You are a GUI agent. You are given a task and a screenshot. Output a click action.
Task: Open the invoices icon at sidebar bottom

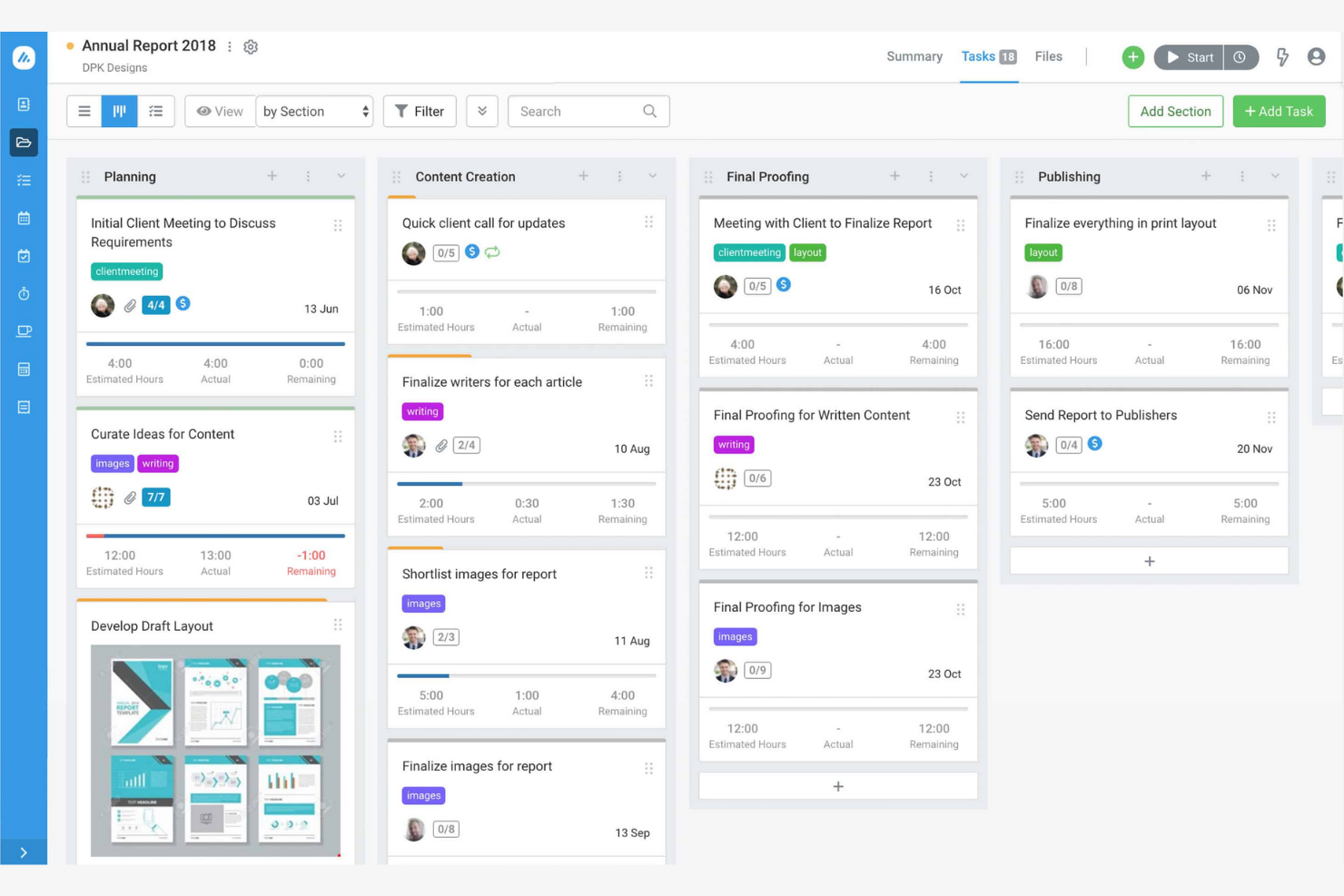pos(24,407)
